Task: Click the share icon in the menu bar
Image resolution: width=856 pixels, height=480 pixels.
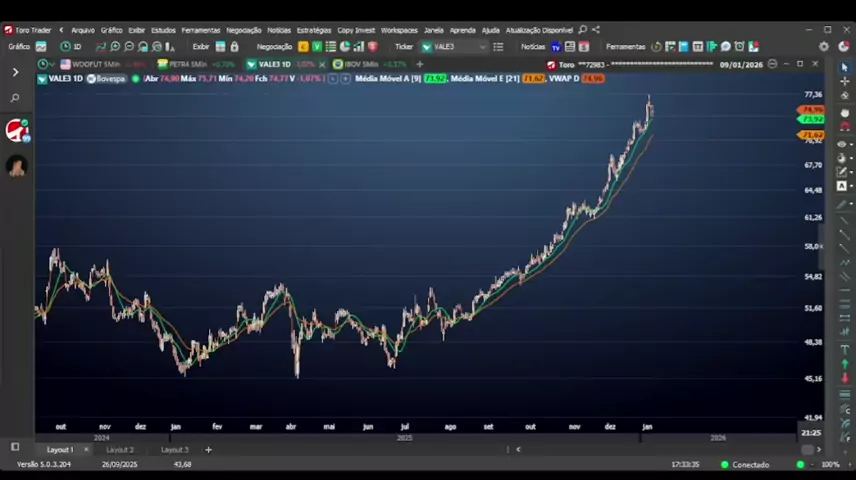Action: click(596, 30)
